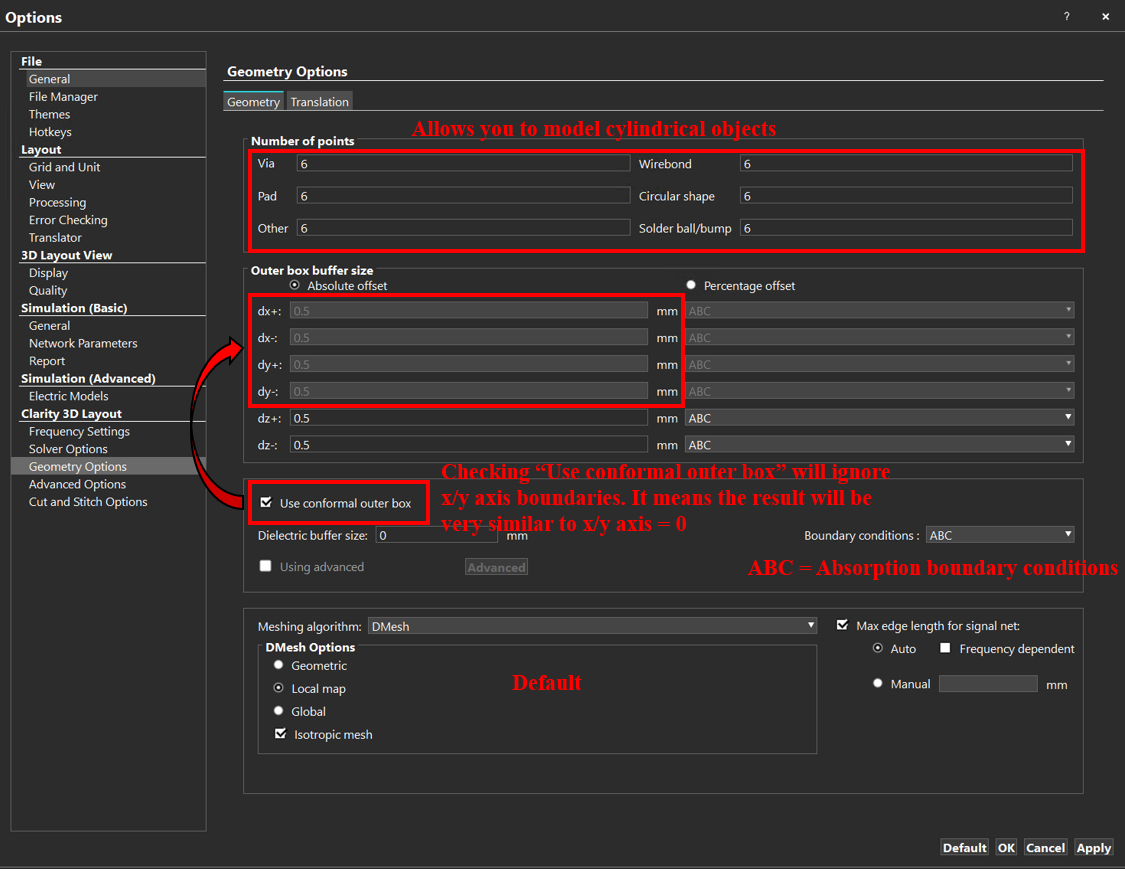
Task: Open Error Checking settings
Action: point(68,220)
